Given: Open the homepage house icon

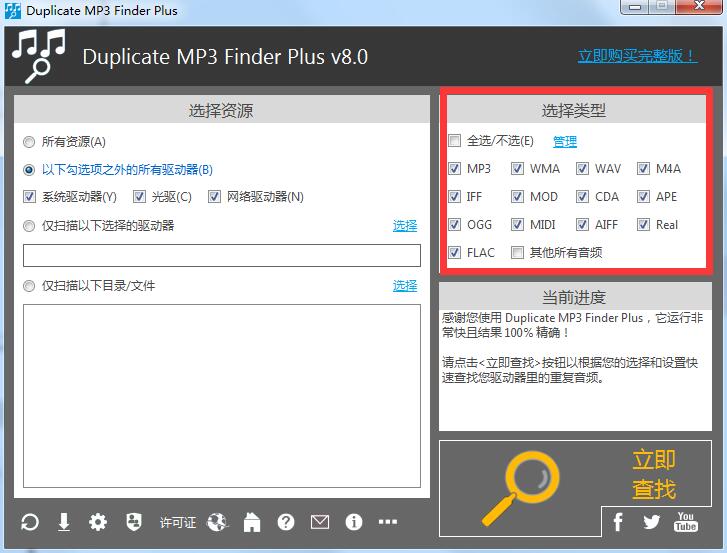Looking at the screenshot, I should coord(252,522).
